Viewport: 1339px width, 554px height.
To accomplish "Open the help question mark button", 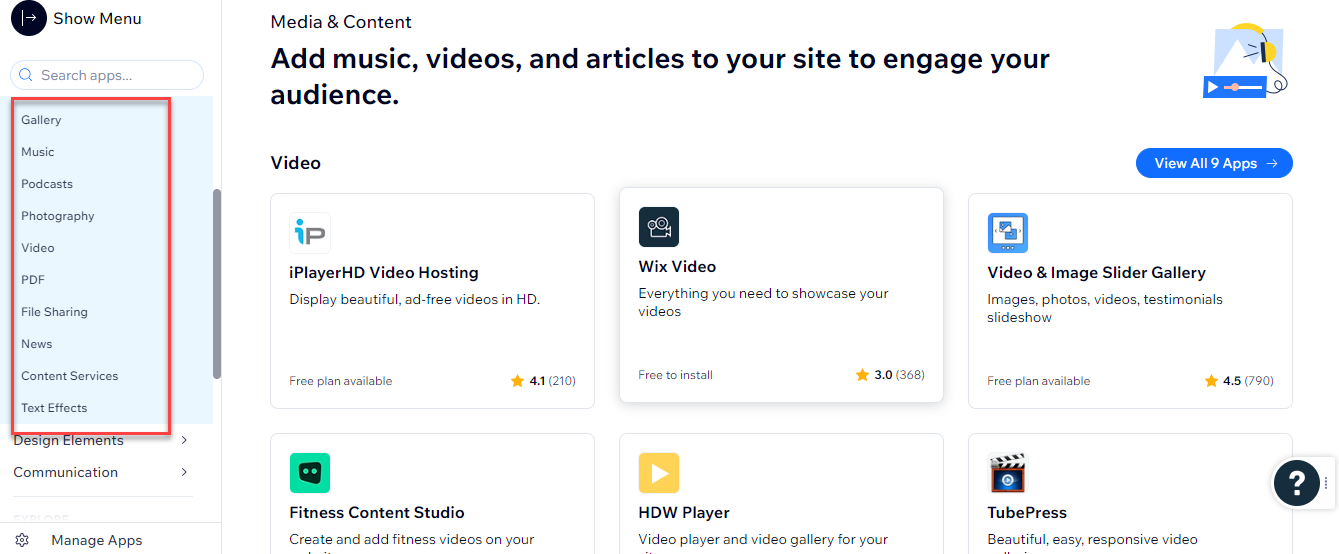I will [x=1297, y=484].
